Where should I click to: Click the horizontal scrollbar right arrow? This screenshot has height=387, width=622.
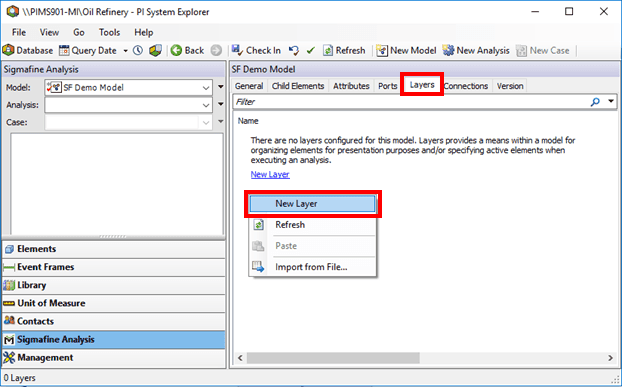coord(610,358)
